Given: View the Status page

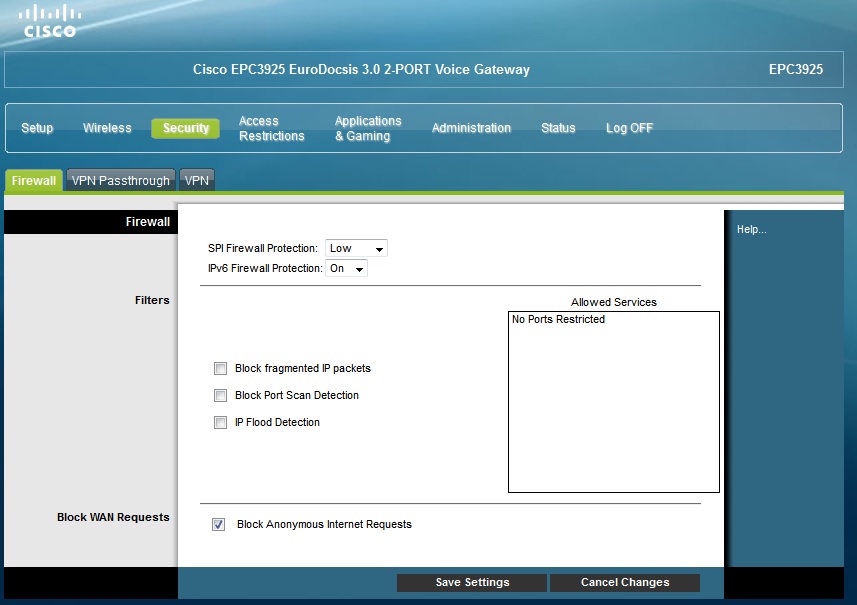Looking at the screenshot, I should coord(558,128).
